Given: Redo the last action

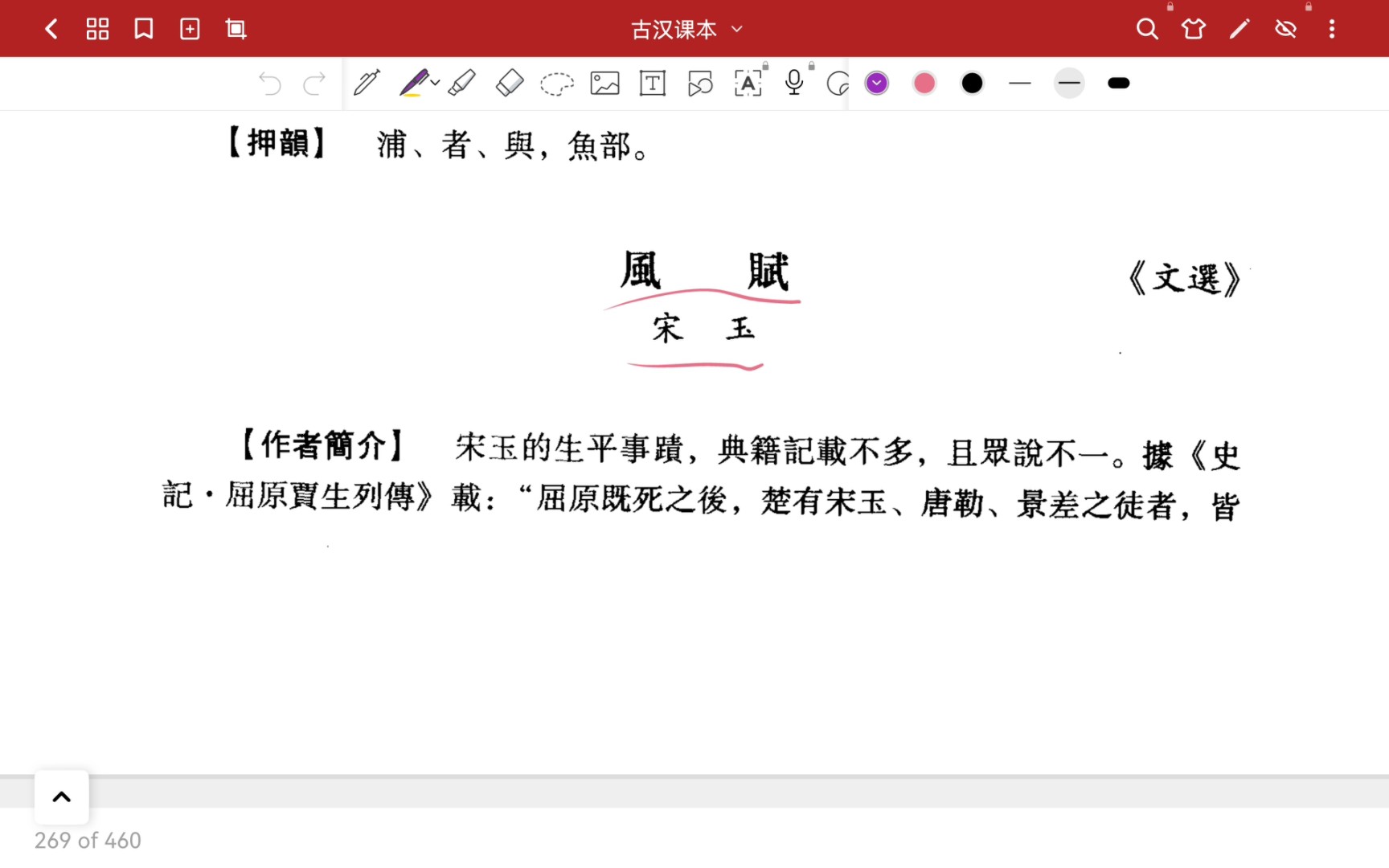Looking at the screenshot, I should pyautogui.click(x=314, y=84).
